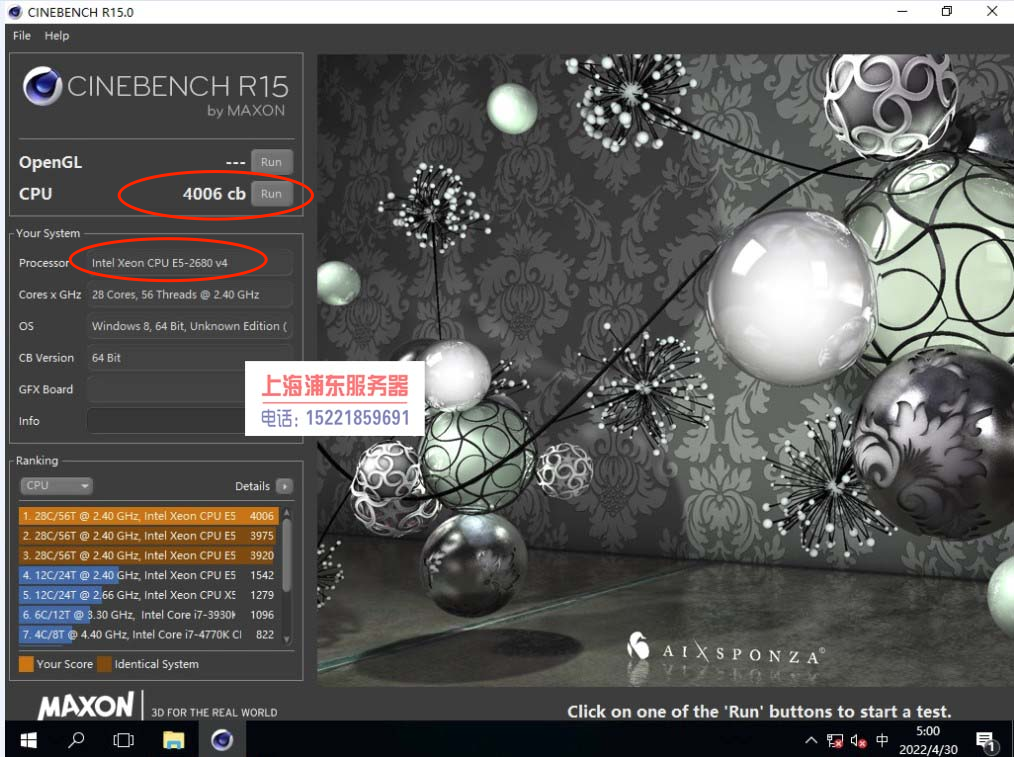The height and width of the screenshot is (757, 1014).
Task: Open the Help menu
Action: (x=57, y=35)
